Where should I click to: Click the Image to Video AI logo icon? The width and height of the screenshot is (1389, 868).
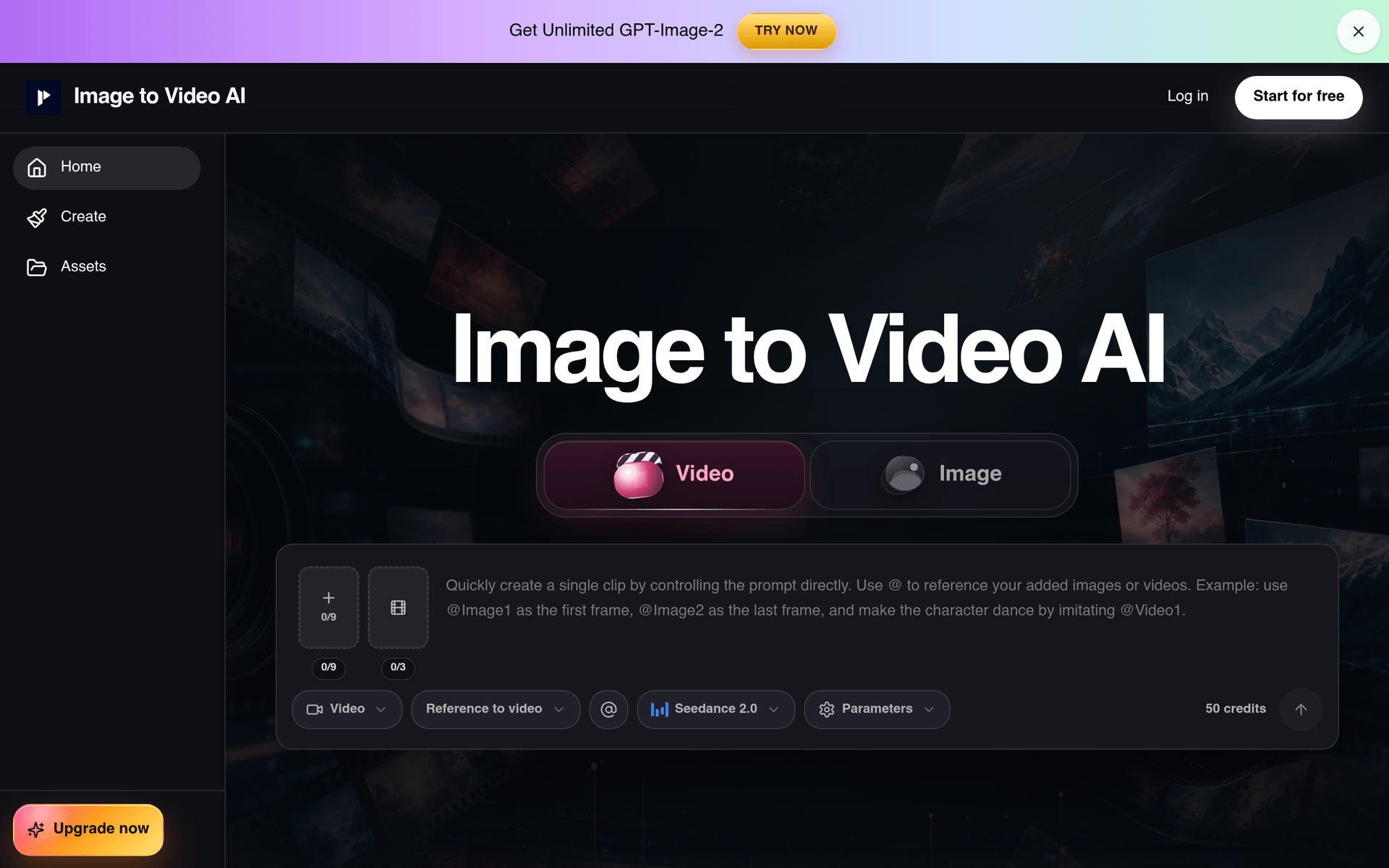(43, 97)
